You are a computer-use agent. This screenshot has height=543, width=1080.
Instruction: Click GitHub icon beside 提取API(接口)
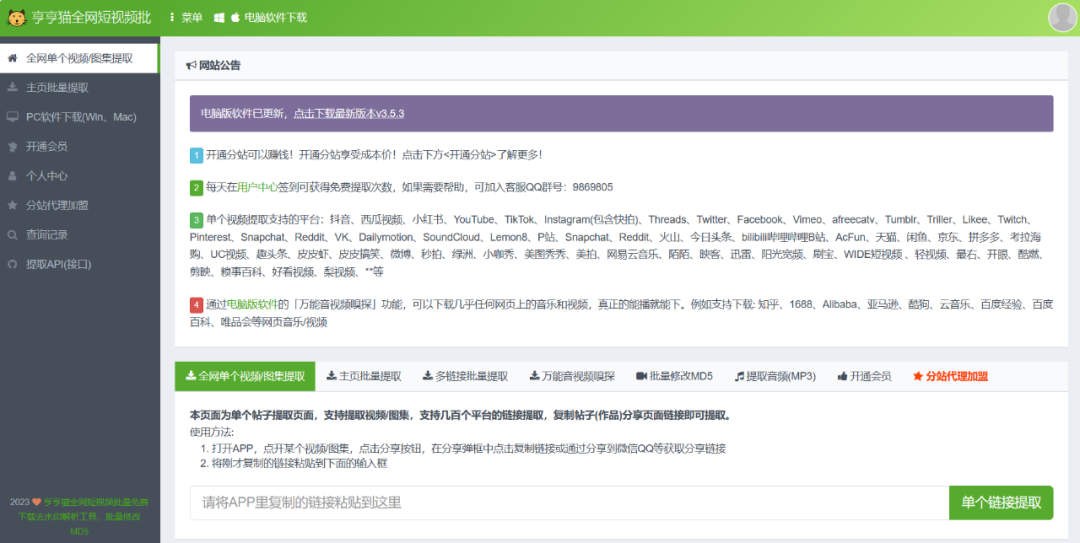[12, 264]
